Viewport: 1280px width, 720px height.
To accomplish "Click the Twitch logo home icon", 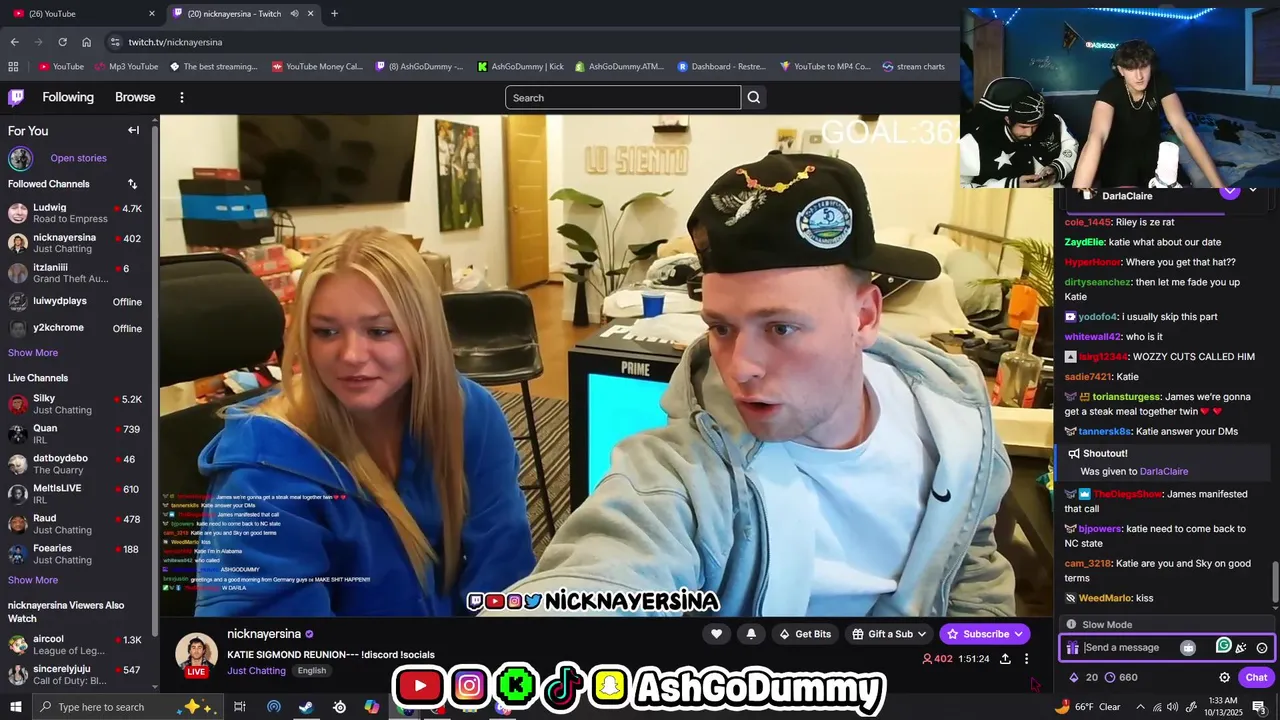I will coord(16,97).
